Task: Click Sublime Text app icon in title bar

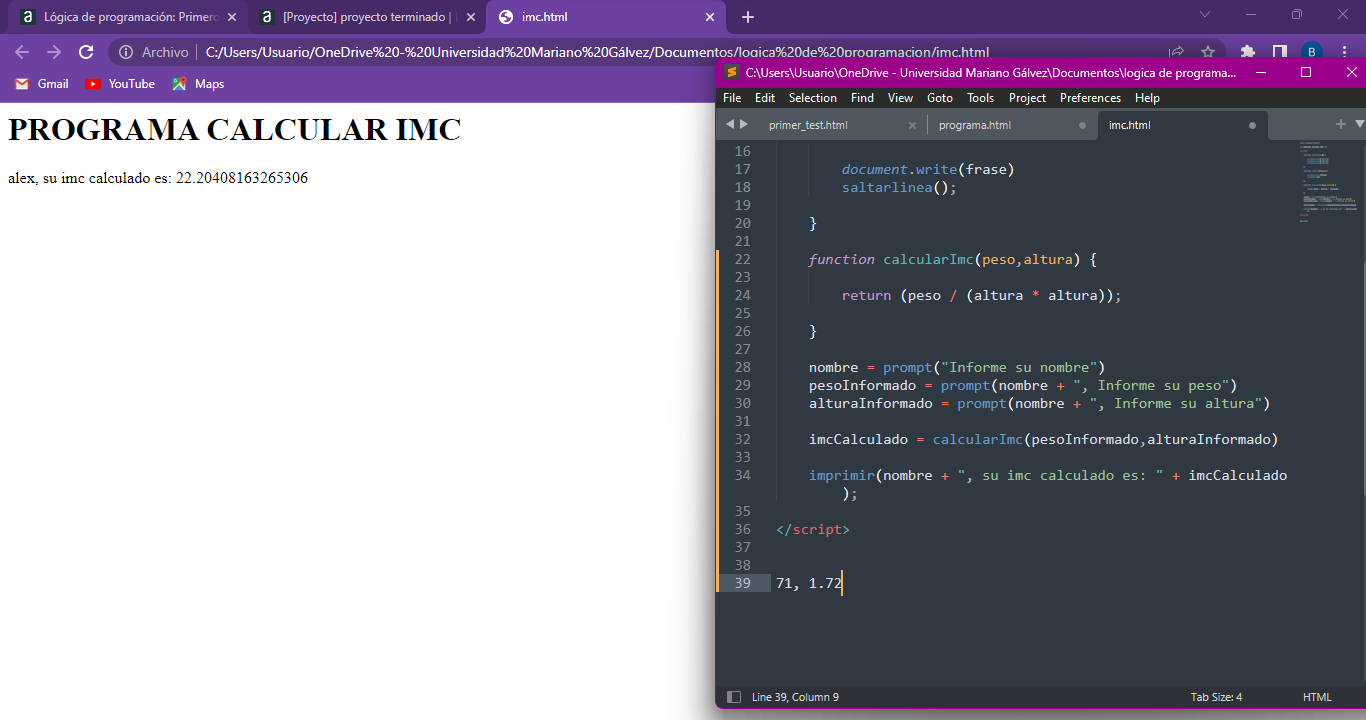Action: (732, 72)
